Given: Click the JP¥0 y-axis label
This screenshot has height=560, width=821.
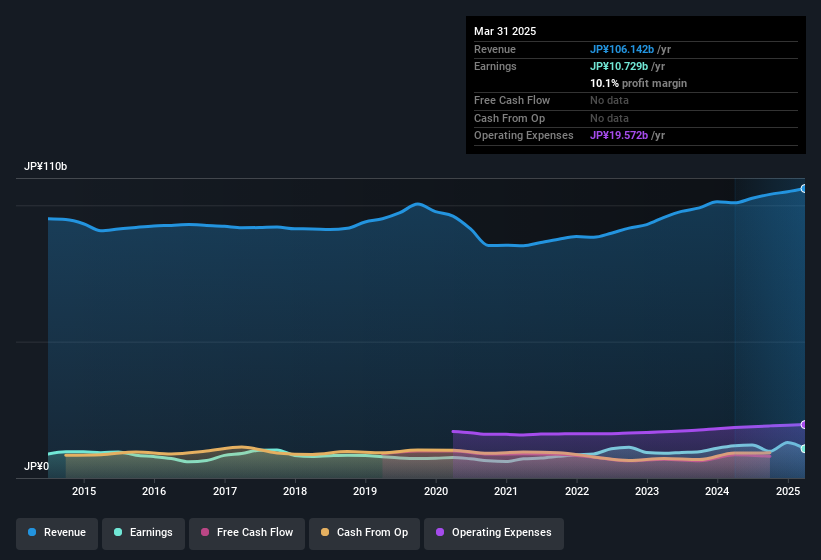Looking at the screenshot, I should (37, 466).
